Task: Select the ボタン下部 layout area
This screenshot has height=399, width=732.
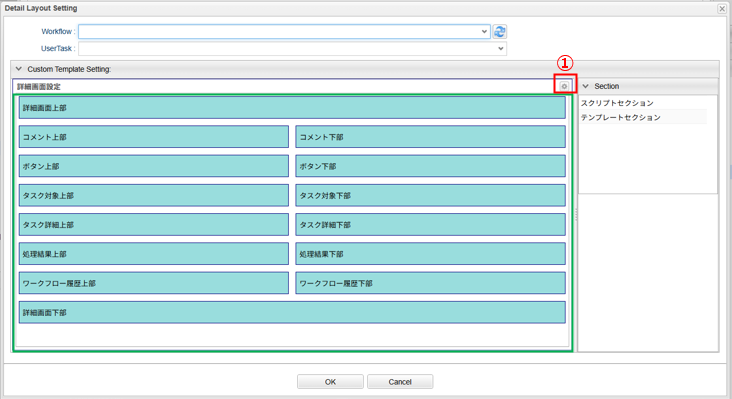Action: (x=430, y=166)
